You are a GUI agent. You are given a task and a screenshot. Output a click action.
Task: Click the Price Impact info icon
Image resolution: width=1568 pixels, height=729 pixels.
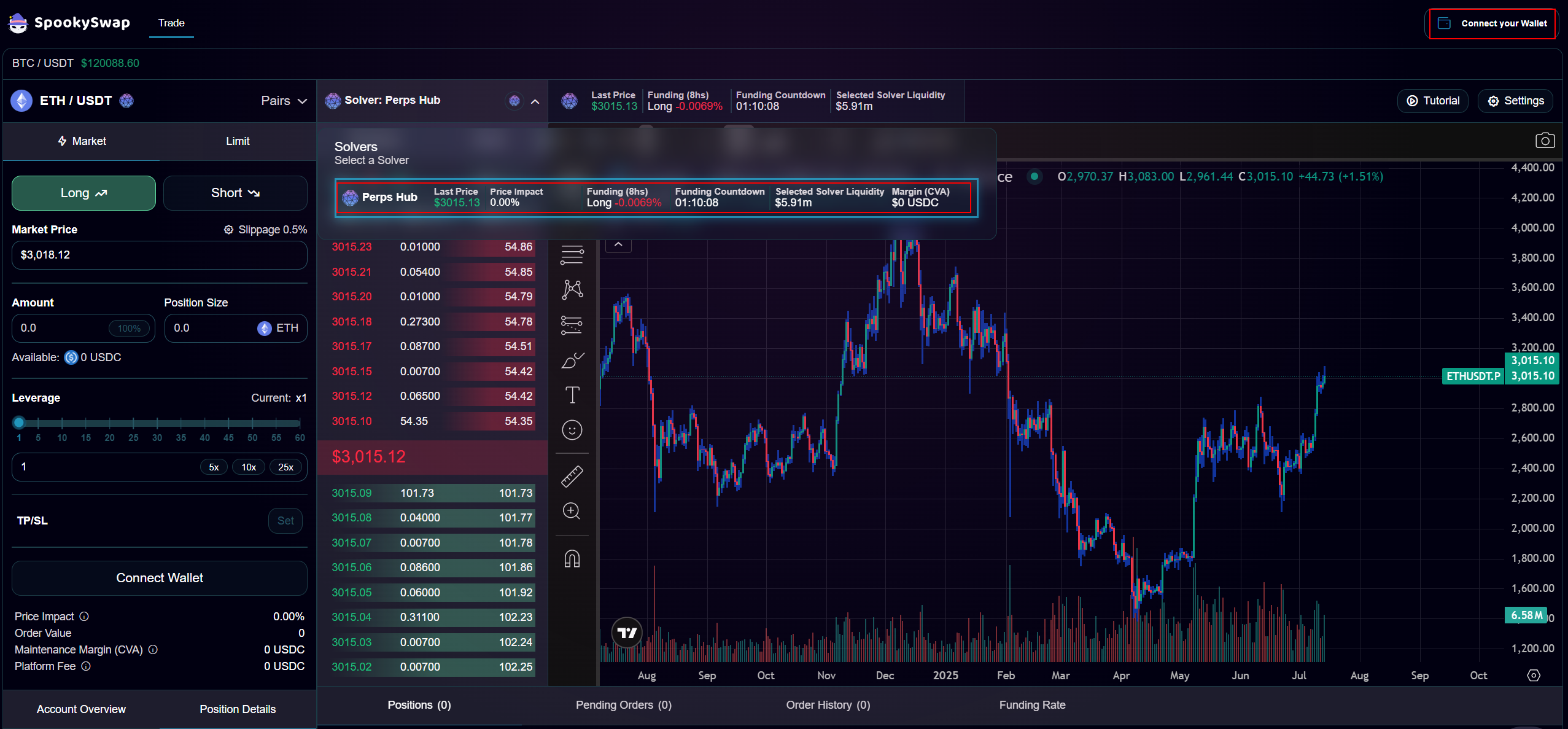[x=84, y=616]
